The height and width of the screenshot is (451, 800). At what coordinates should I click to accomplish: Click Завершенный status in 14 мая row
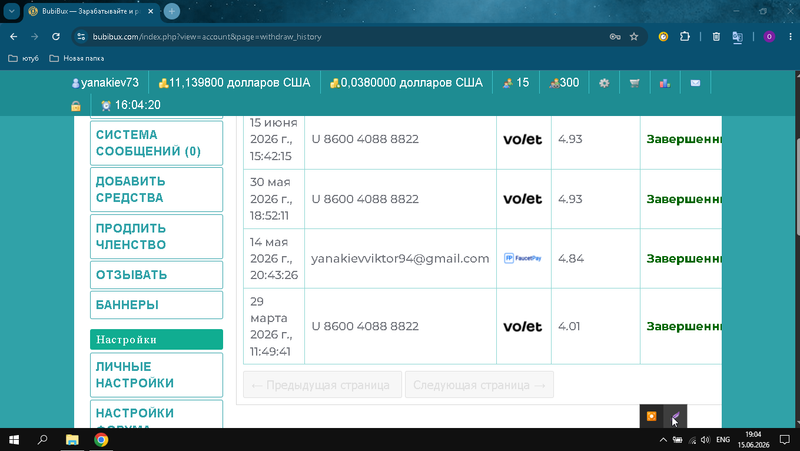684,259
